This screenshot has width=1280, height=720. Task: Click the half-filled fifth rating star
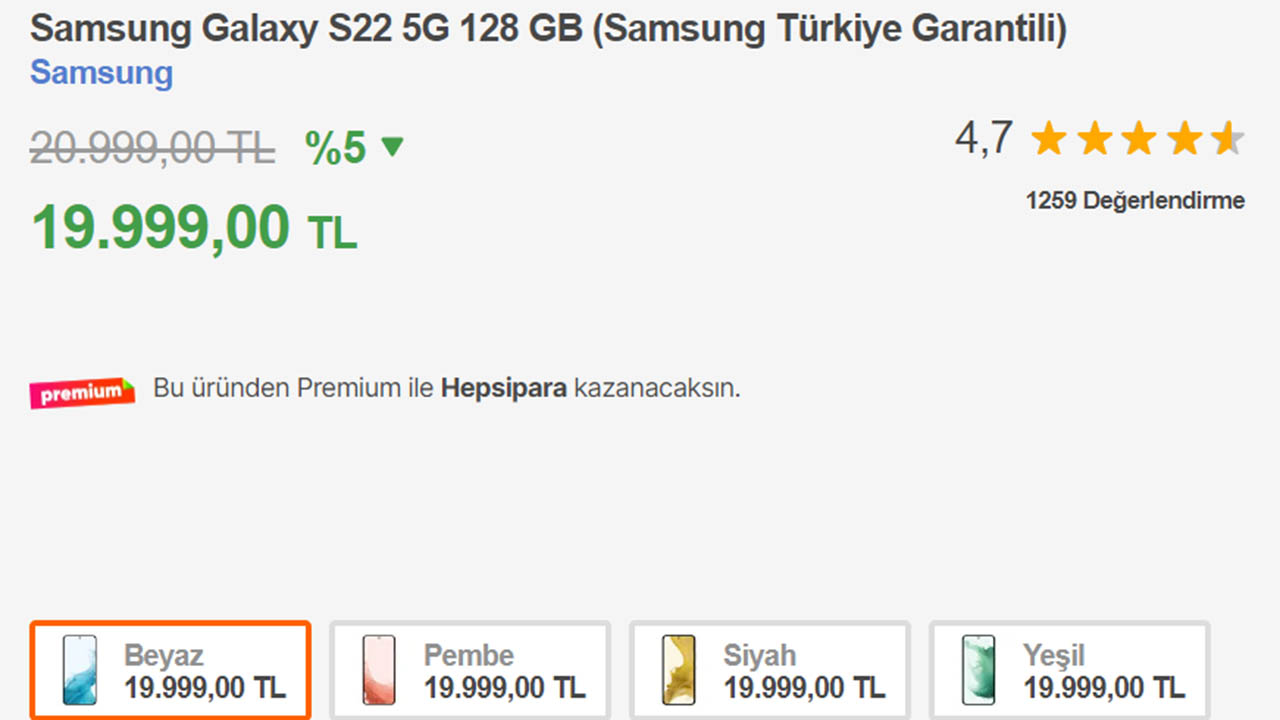point(1227,139)
